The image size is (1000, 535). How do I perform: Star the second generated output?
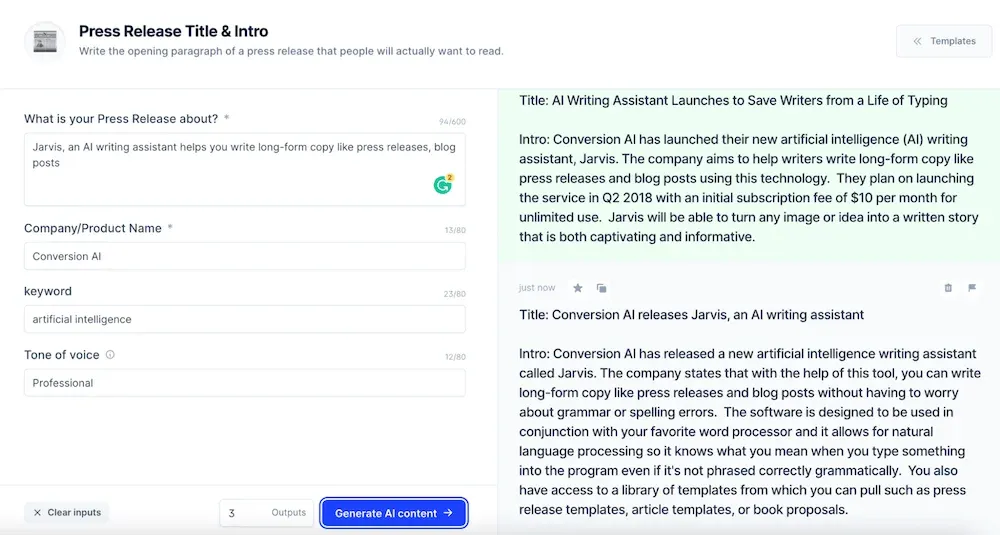(x=578, y=288)
